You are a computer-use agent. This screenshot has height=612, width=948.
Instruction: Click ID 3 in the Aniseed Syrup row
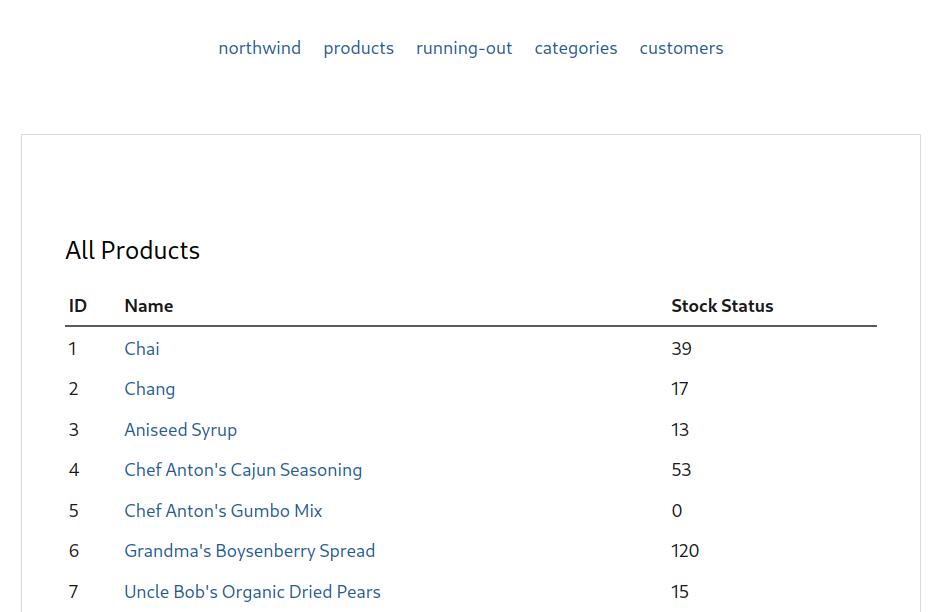pyautogui.click(x=73, y=430)
